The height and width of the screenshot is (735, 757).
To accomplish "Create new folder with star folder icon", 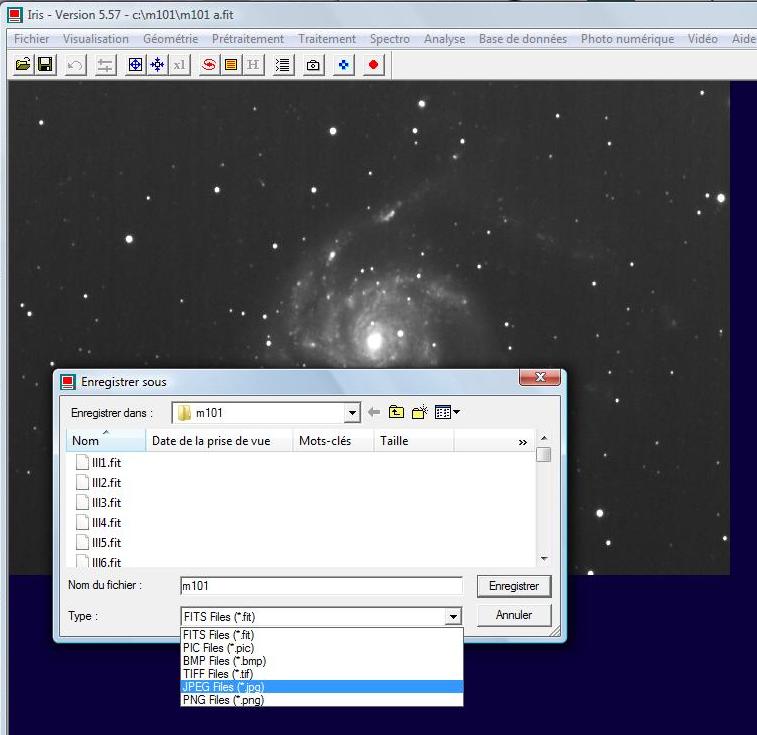I will point(420,412).
